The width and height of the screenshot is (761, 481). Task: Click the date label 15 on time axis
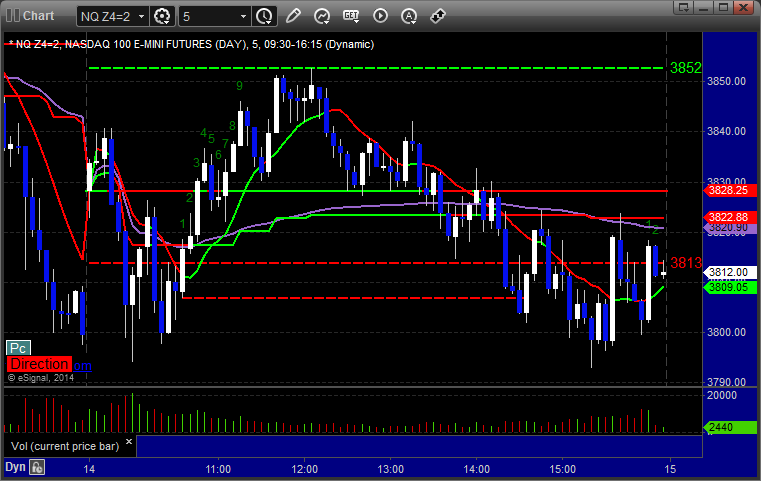670,469
